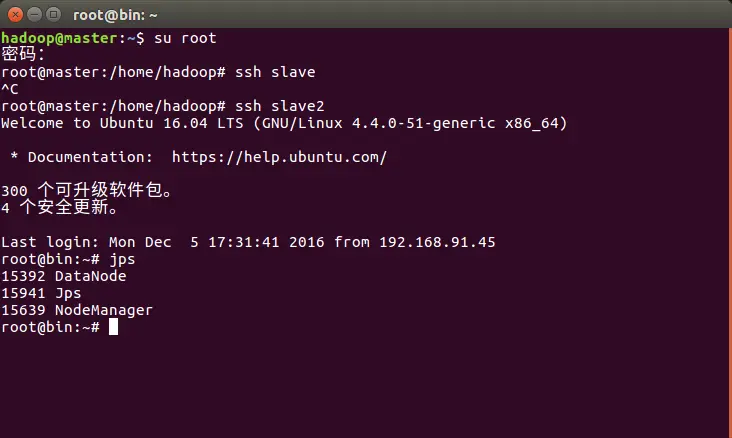Click the Last login timestamp line
The image size is (732, 438).
248,242
